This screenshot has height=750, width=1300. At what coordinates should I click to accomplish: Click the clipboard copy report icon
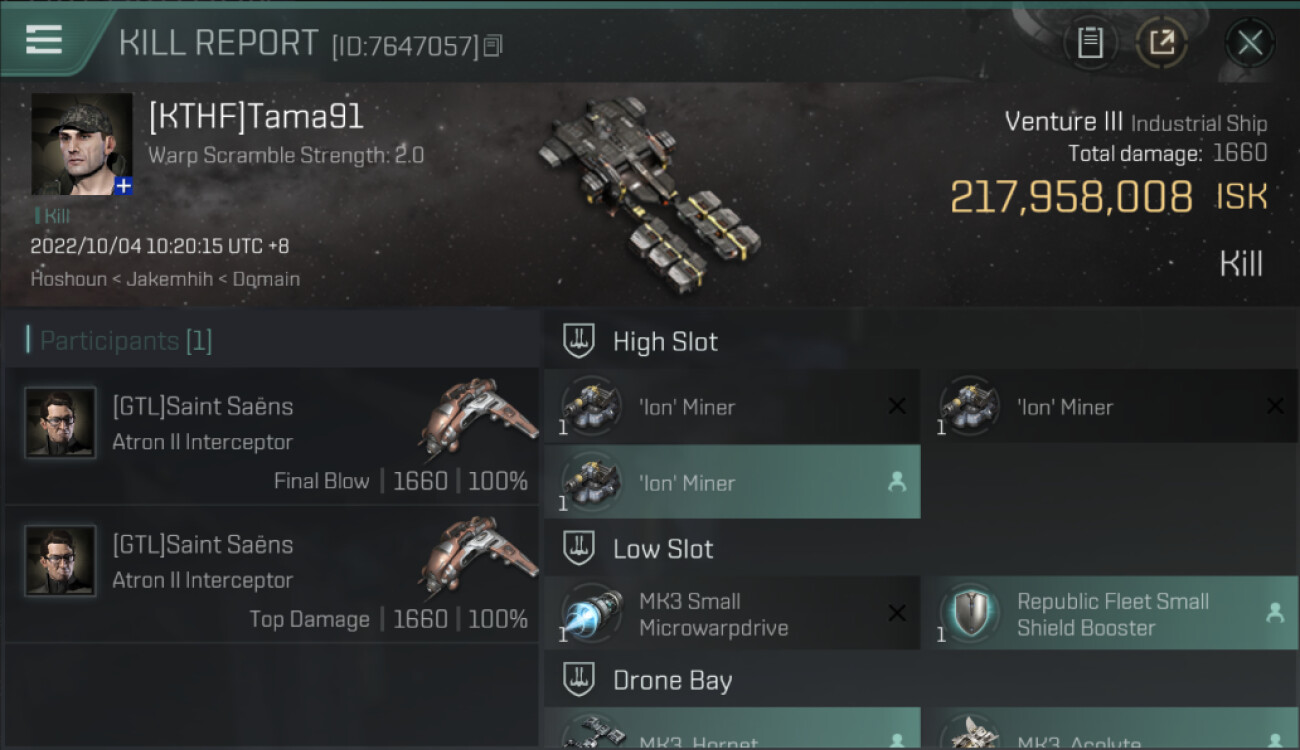tap(1090, 43)
